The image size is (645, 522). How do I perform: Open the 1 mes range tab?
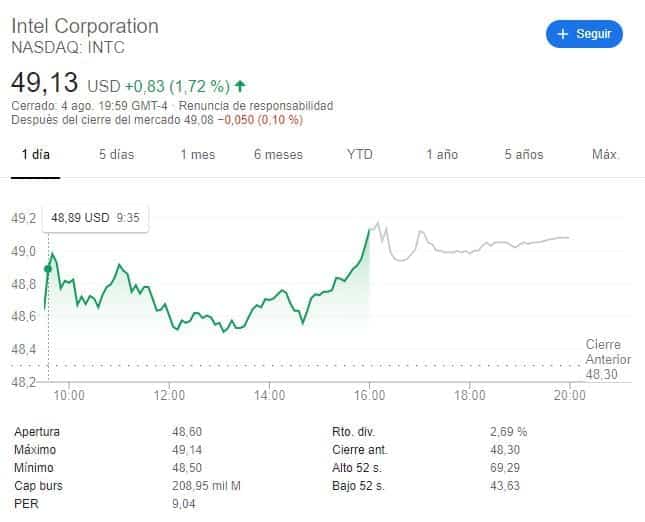198,155
